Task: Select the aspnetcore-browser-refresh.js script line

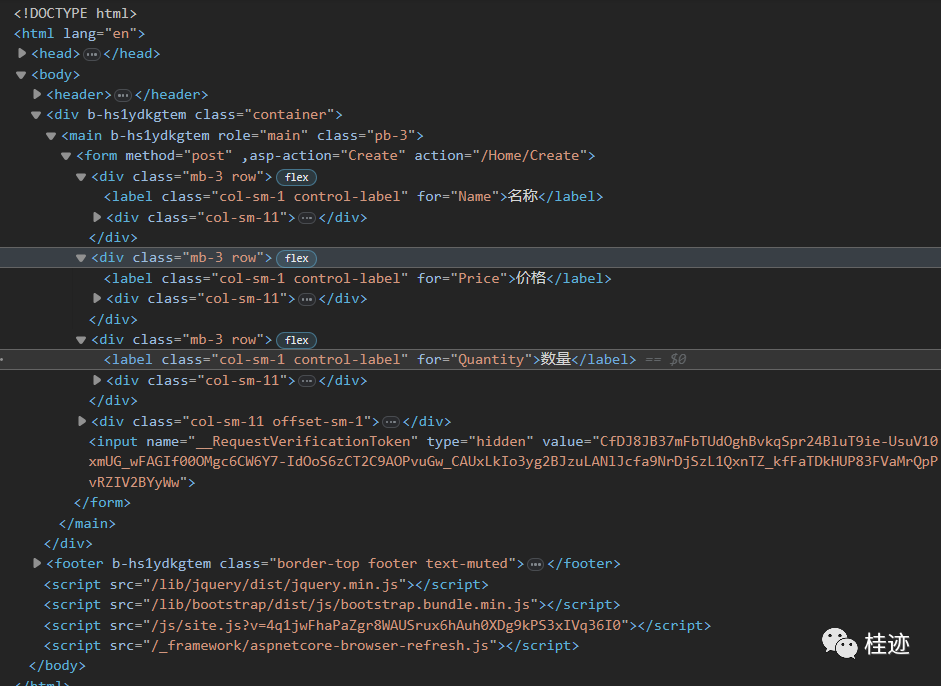Action: pos(311,646)
